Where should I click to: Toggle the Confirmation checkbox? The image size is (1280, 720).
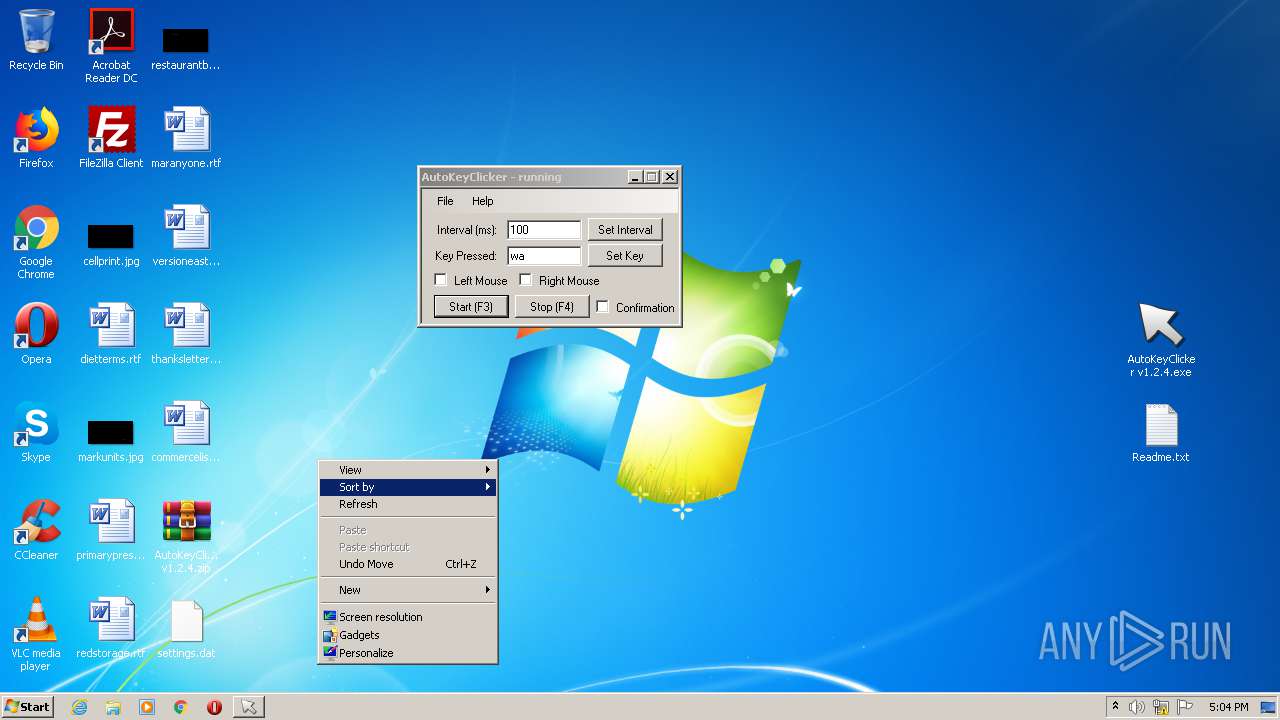[603, 307]
